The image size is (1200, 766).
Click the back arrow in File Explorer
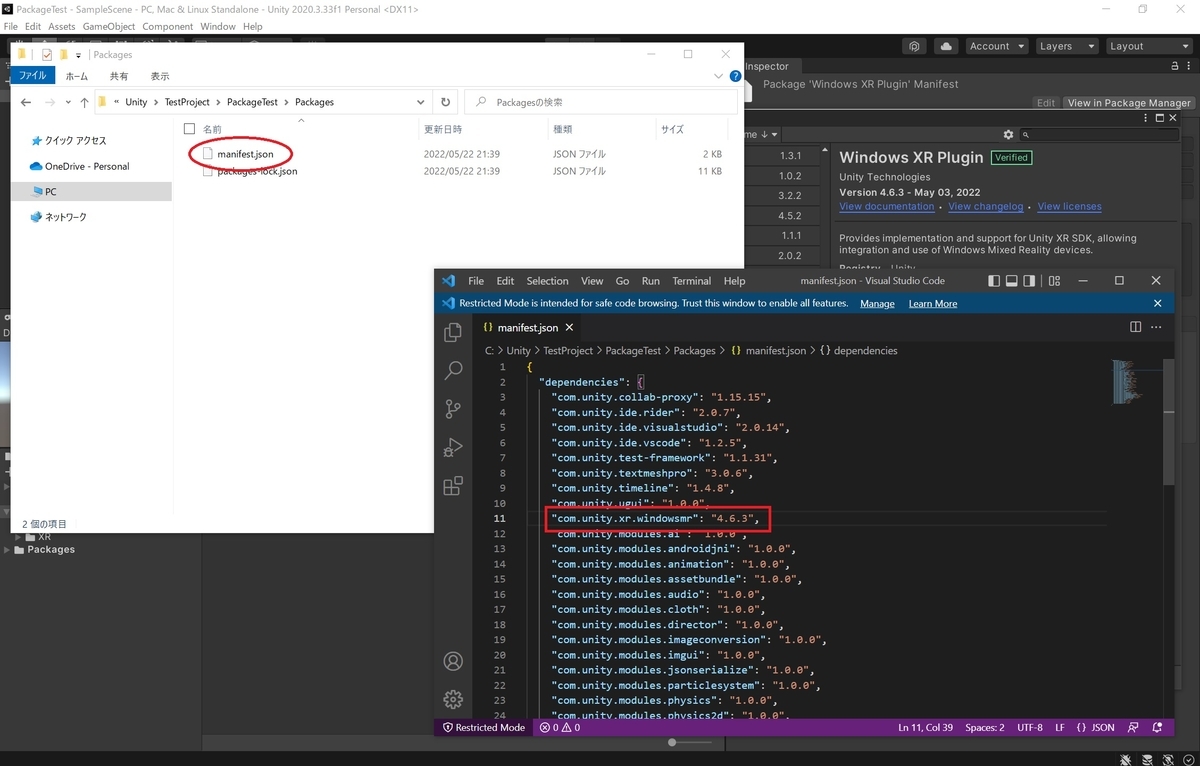pos(26,102)
